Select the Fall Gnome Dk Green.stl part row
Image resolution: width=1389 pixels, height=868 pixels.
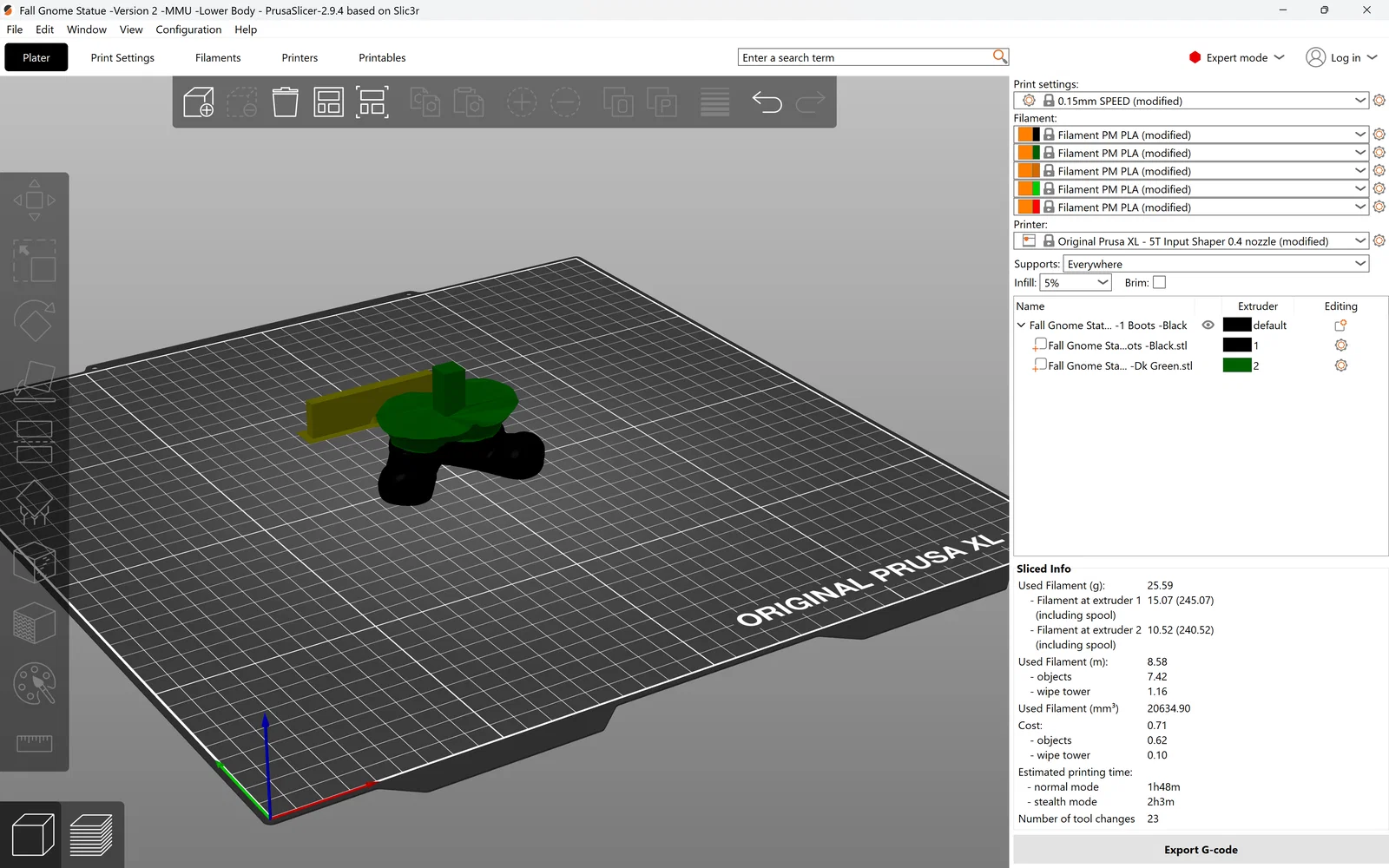1120,365
